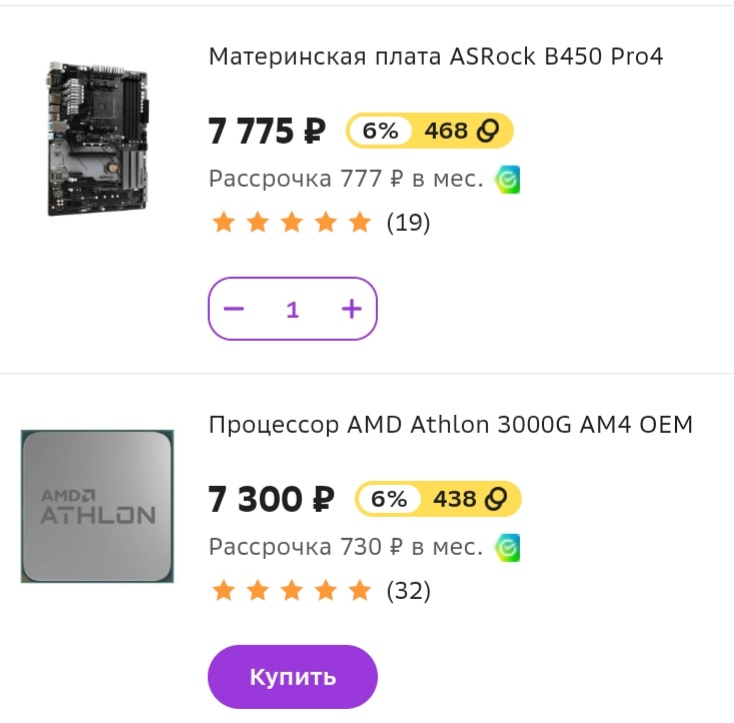The width and height of the screenshot is (734, 723).
Task: Tap bonus coin icon next to 438
Action: coord(496,499)
